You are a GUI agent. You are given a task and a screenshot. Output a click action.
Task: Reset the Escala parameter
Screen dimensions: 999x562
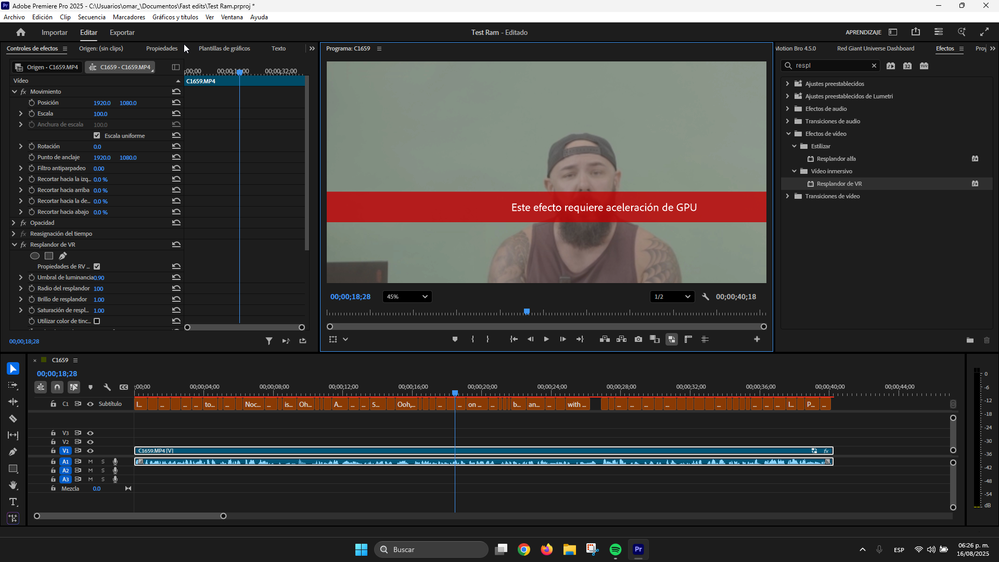[176, 113]
